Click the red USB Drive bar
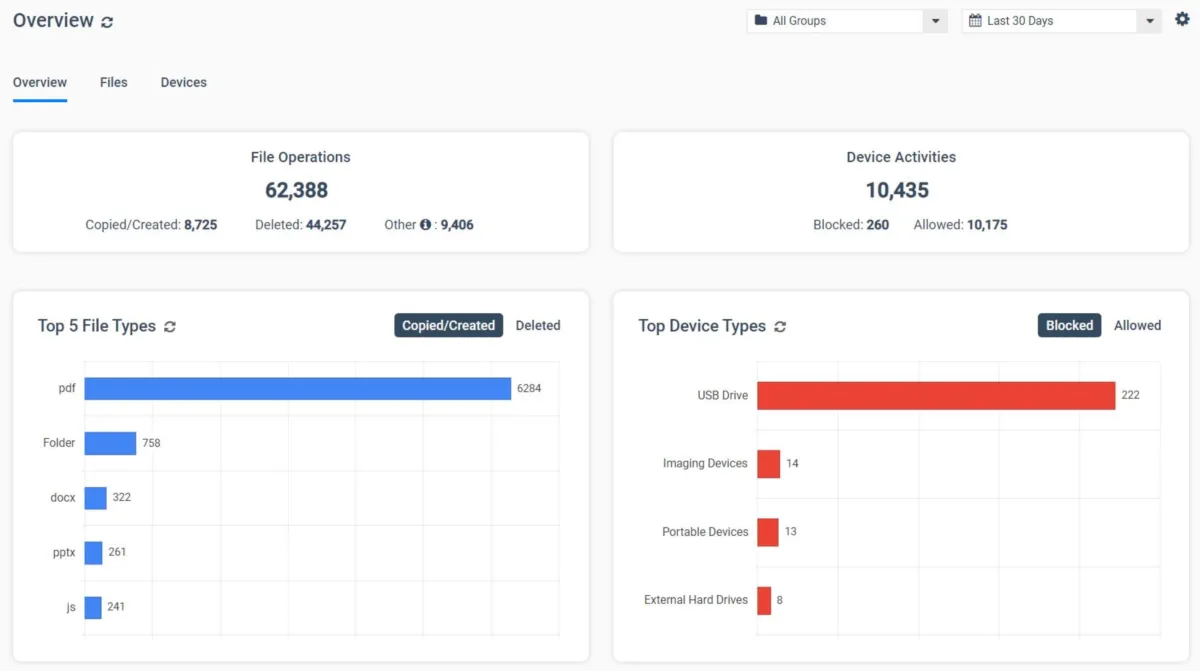The height and width of the screenshot is (671, 1200). pyautogui.click(x=935, y=395)
